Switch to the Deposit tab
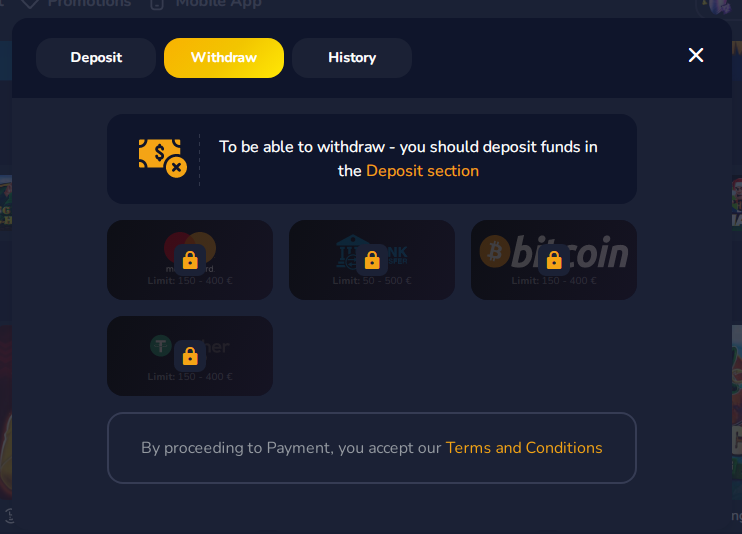Screen dimensions: 742x534 pos(96,58)
